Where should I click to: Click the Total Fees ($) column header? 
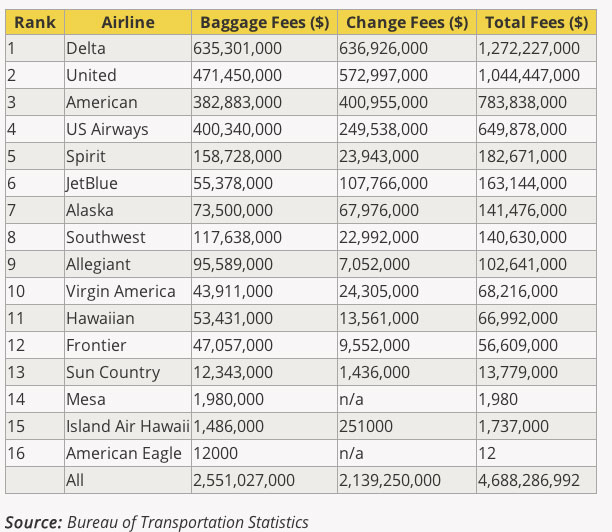(x=536, y=21)
